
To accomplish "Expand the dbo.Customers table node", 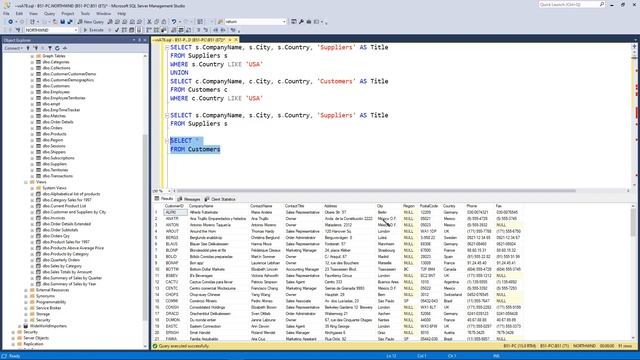I will pos(32,86).
